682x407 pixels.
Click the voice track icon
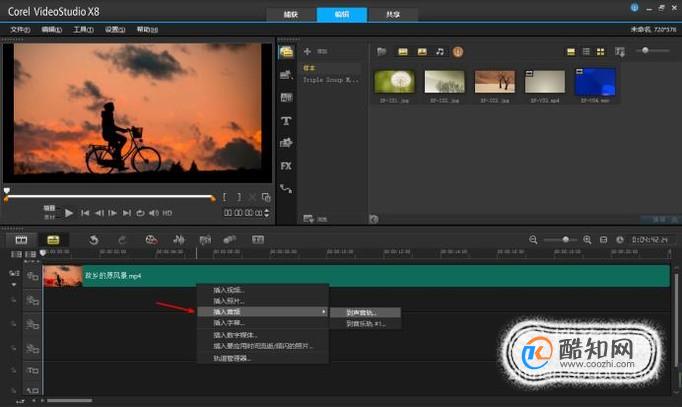(x=33, y=390)
